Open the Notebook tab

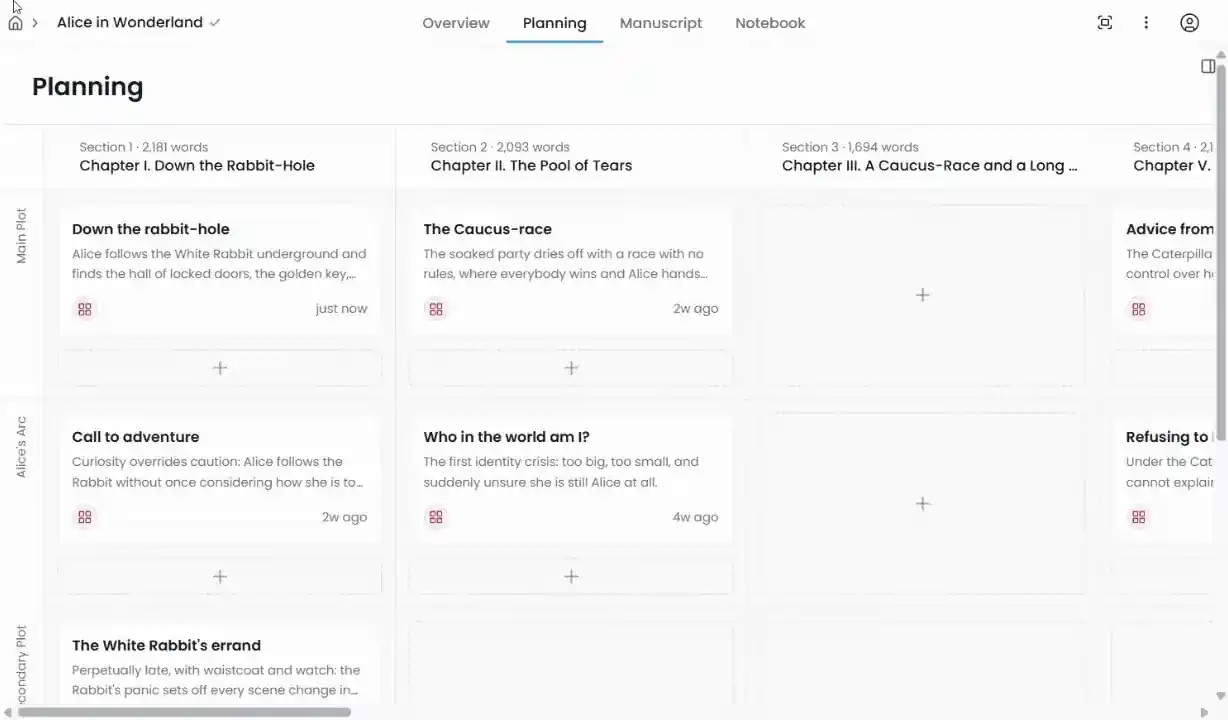pos(770,23)
